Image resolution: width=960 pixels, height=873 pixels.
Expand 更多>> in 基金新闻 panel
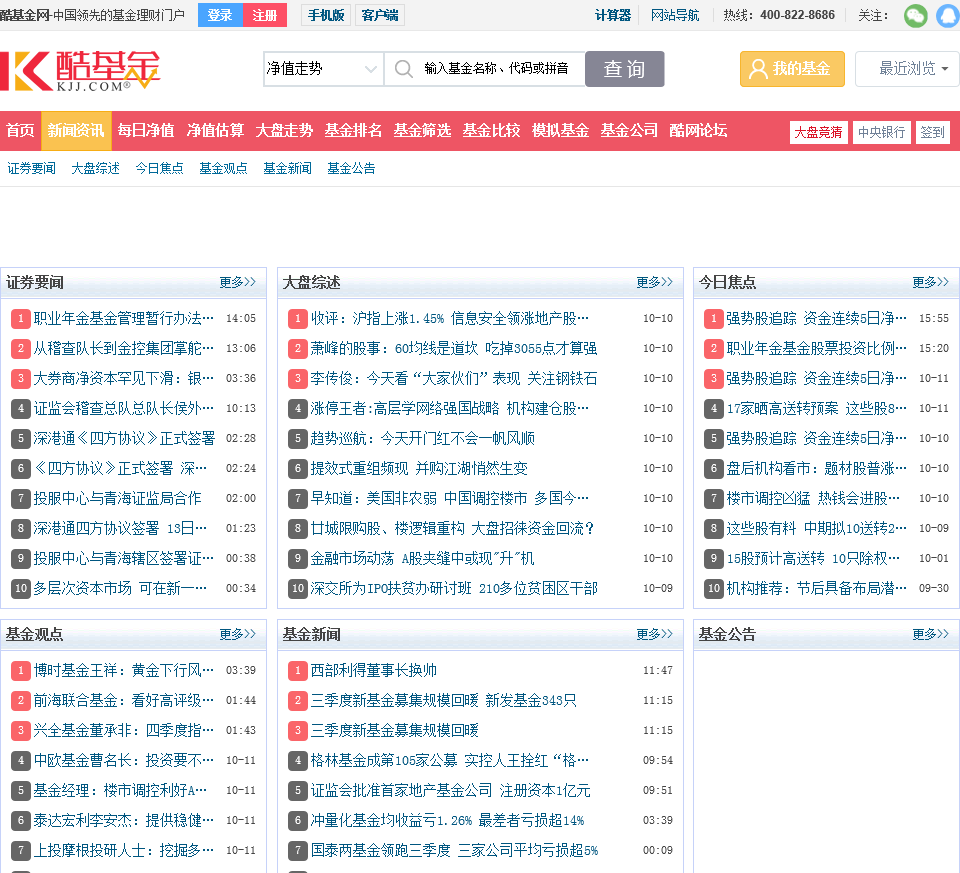[x=654, y=634]
